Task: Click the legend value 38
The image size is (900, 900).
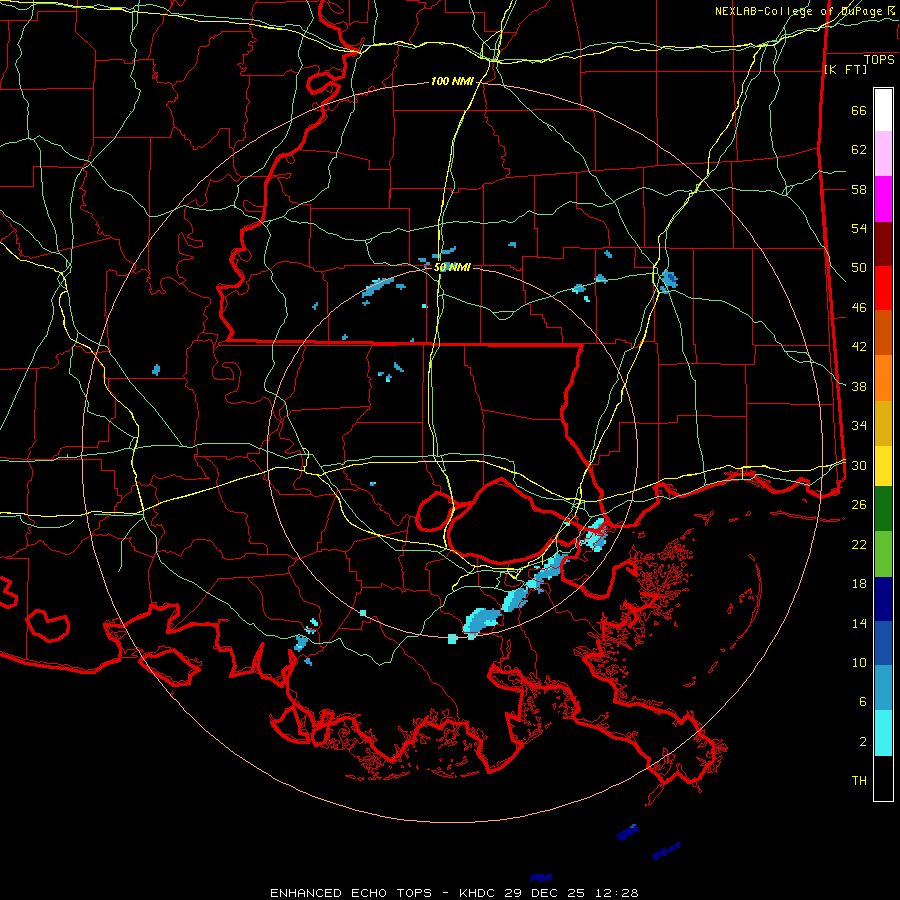Action: coord(859,387)
